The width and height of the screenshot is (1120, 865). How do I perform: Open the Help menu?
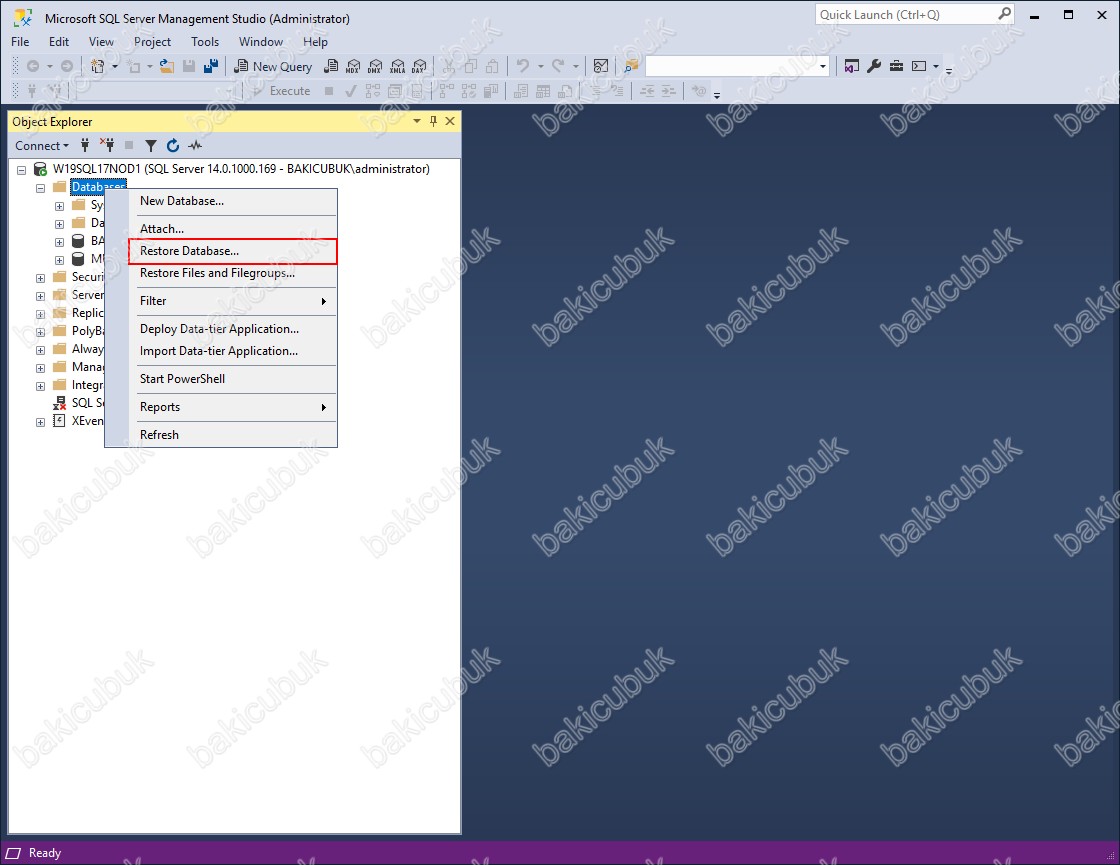click(315, 41)
